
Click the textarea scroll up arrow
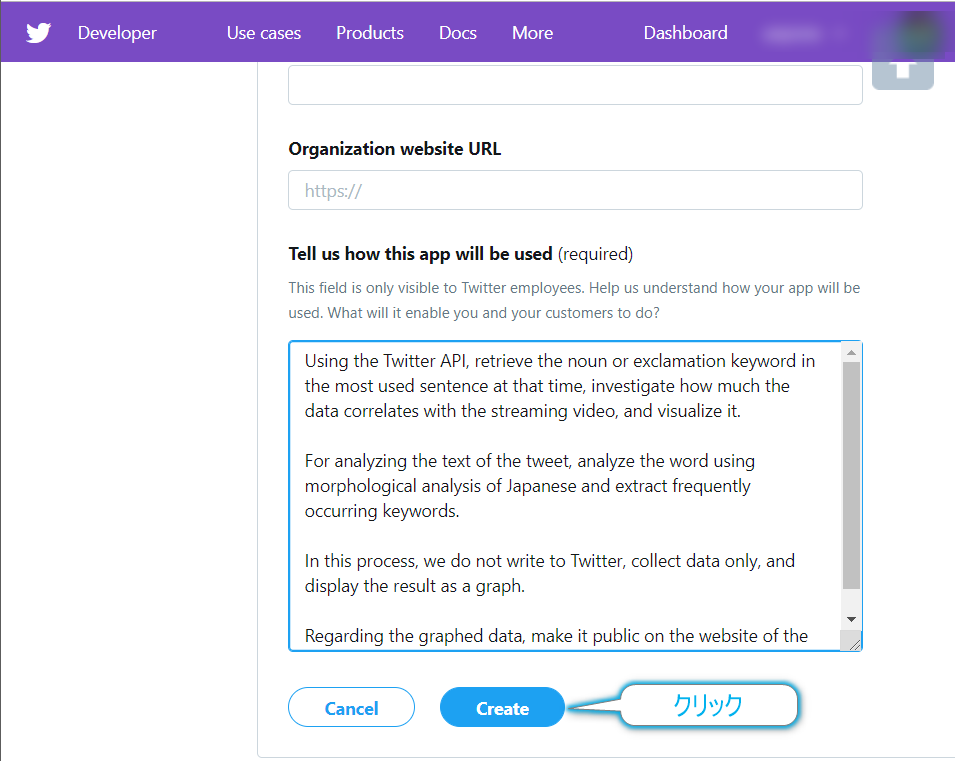(851, 352)
